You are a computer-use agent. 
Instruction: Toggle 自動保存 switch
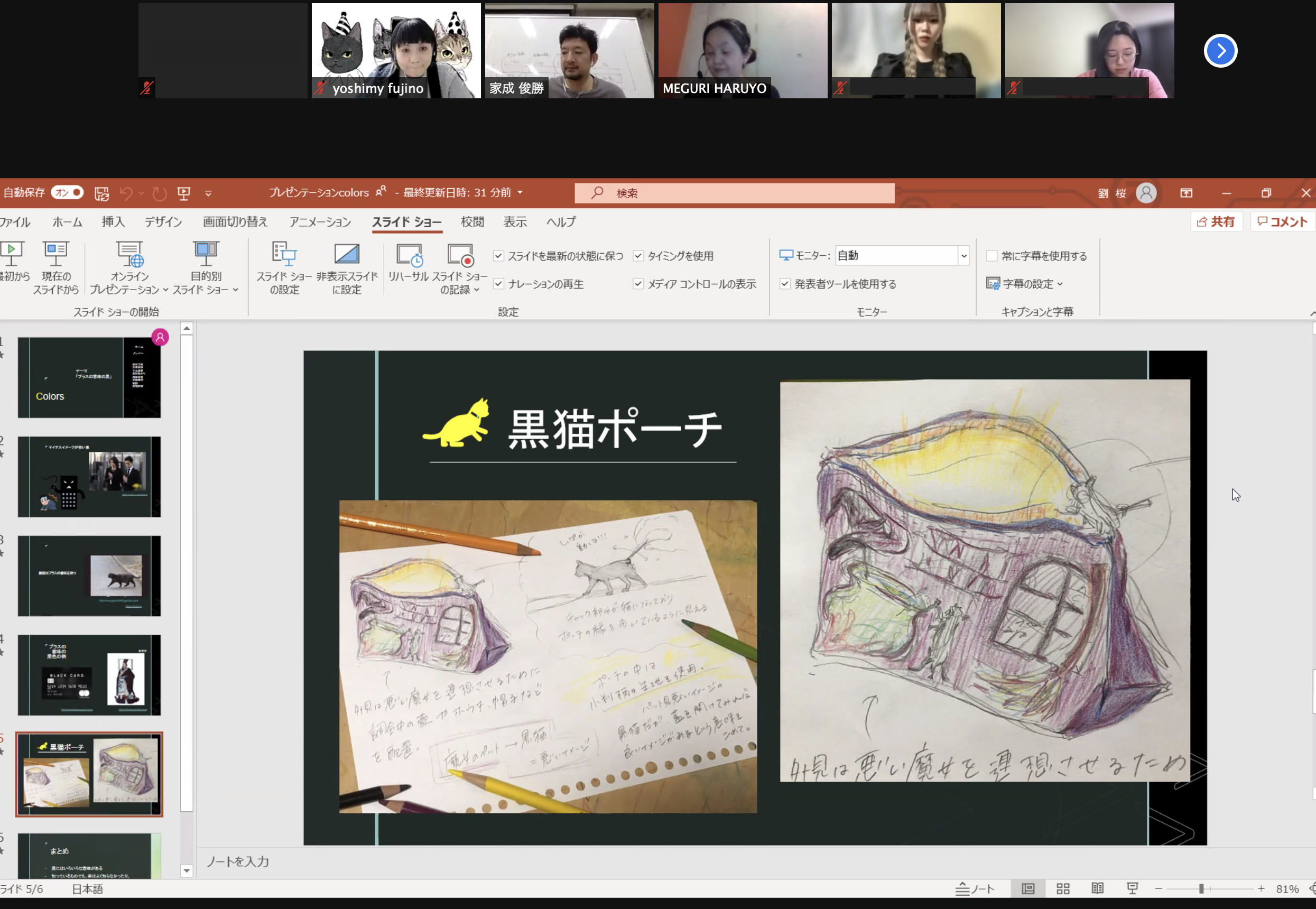pyautogui.click(x=67, y=192)
